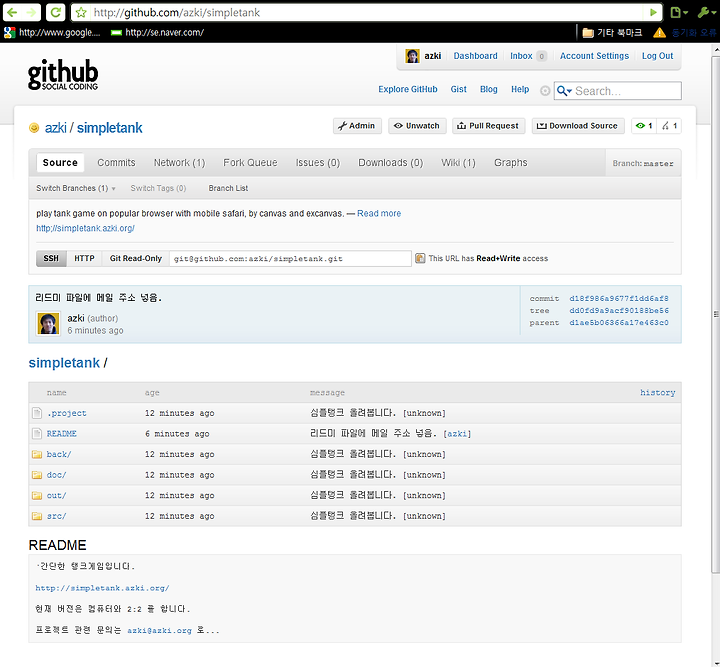Click the GitHub social coding logo
Viewport: 720px width, 667px height.
63,74
